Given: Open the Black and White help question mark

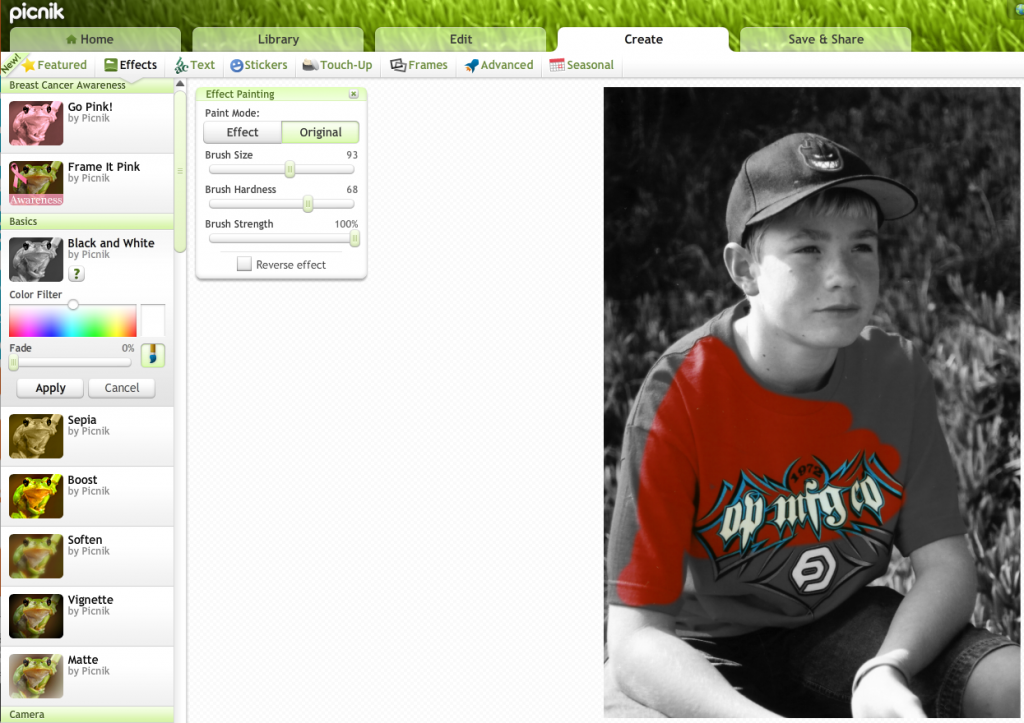Looking at the screenshot, I should click(x=76, y=274).
